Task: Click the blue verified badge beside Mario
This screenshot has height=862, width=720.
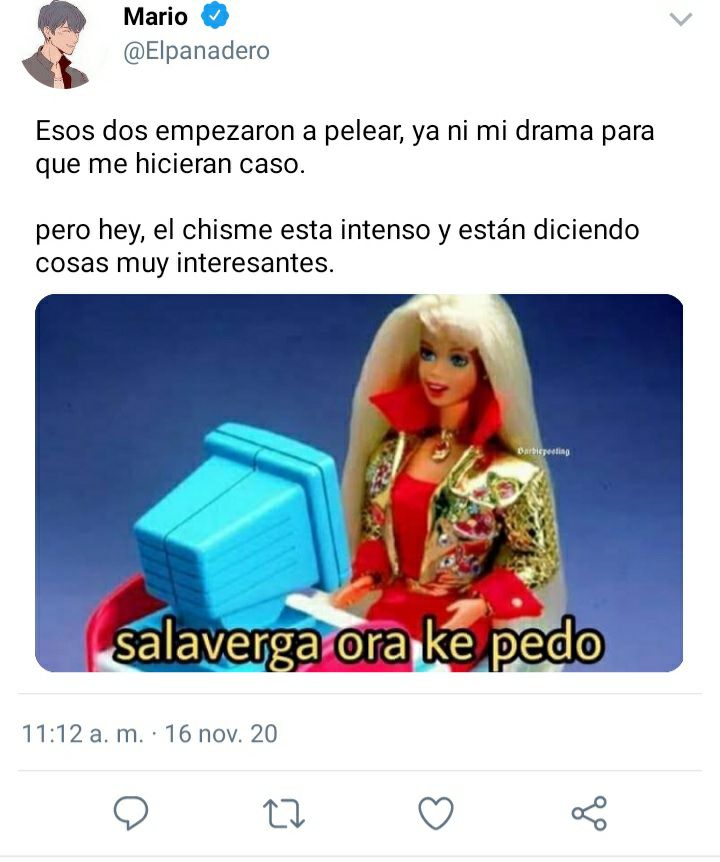Action: (215, 15)
